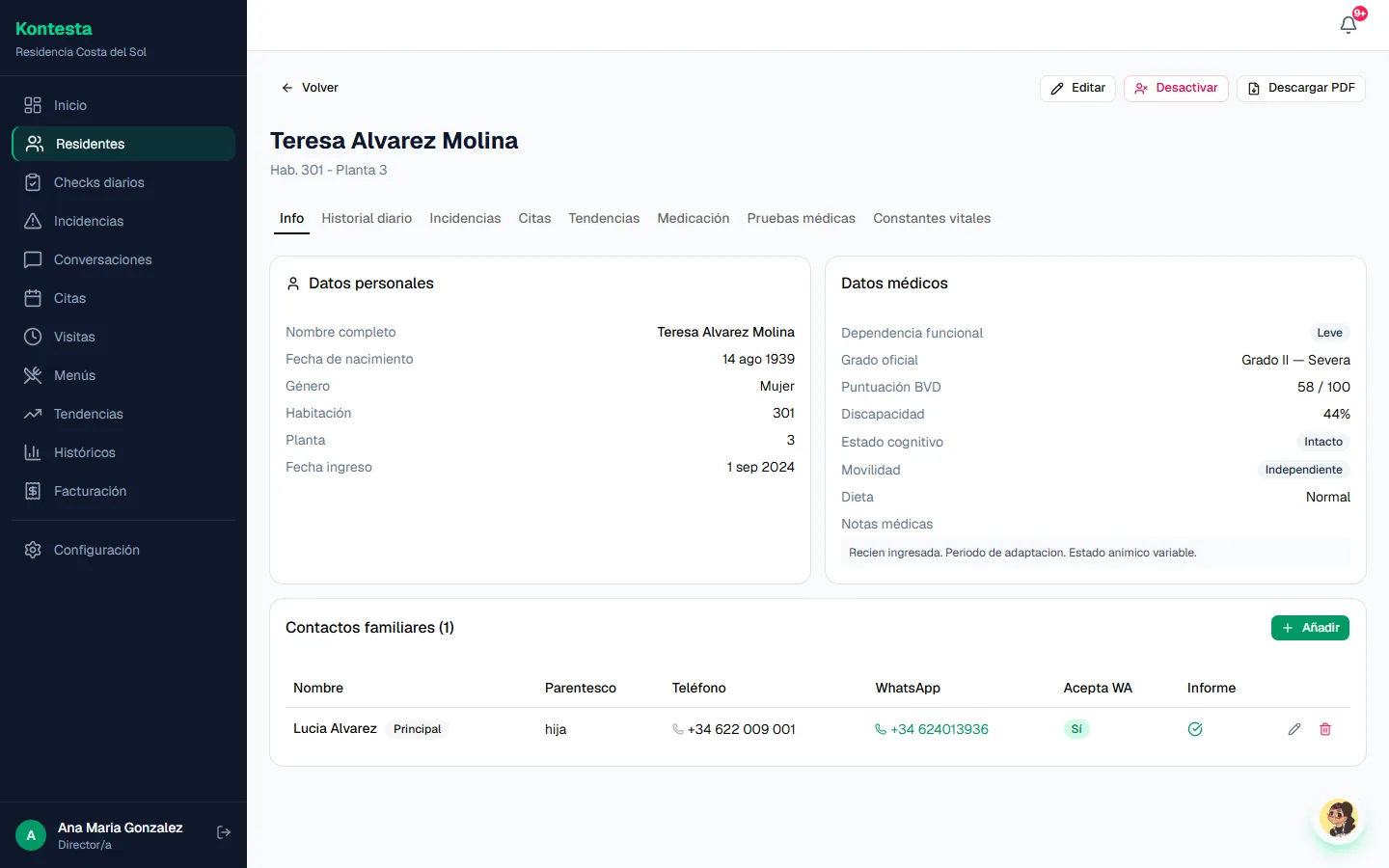Call the phone number +34 622 009 001
1389x868 pixels.
pyautogui.click(x=734, y=729)
